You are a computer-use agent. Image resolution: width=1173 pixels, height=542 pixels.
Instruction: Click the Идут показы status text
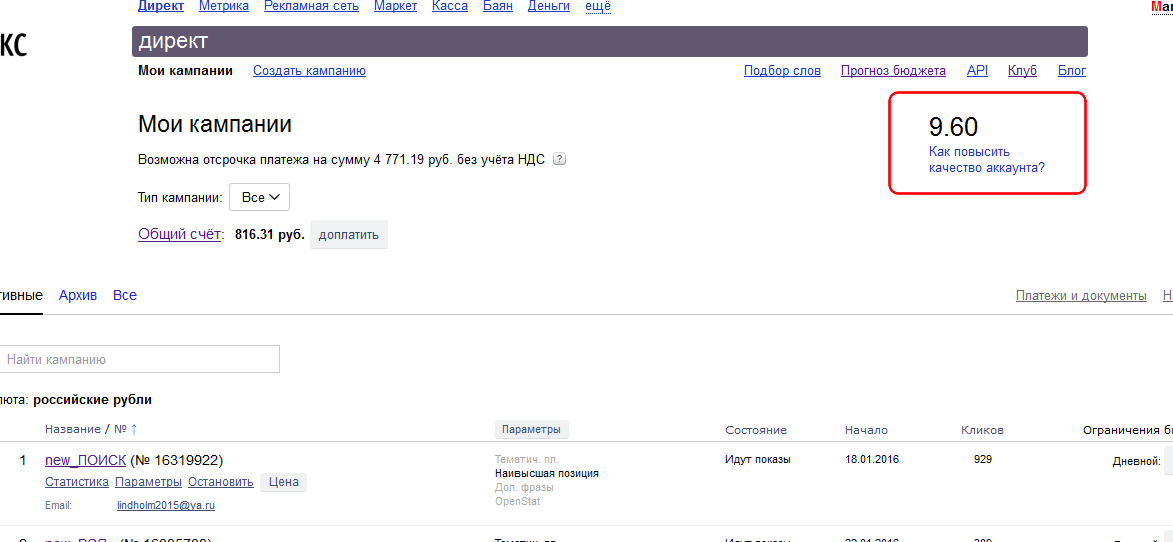(758, 459)
